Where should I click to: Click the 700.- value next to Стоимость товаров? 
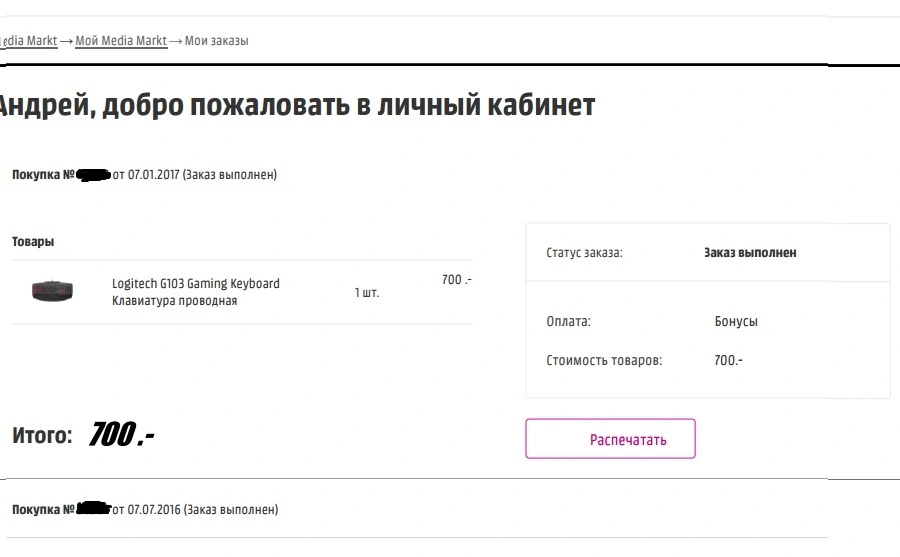728,361
